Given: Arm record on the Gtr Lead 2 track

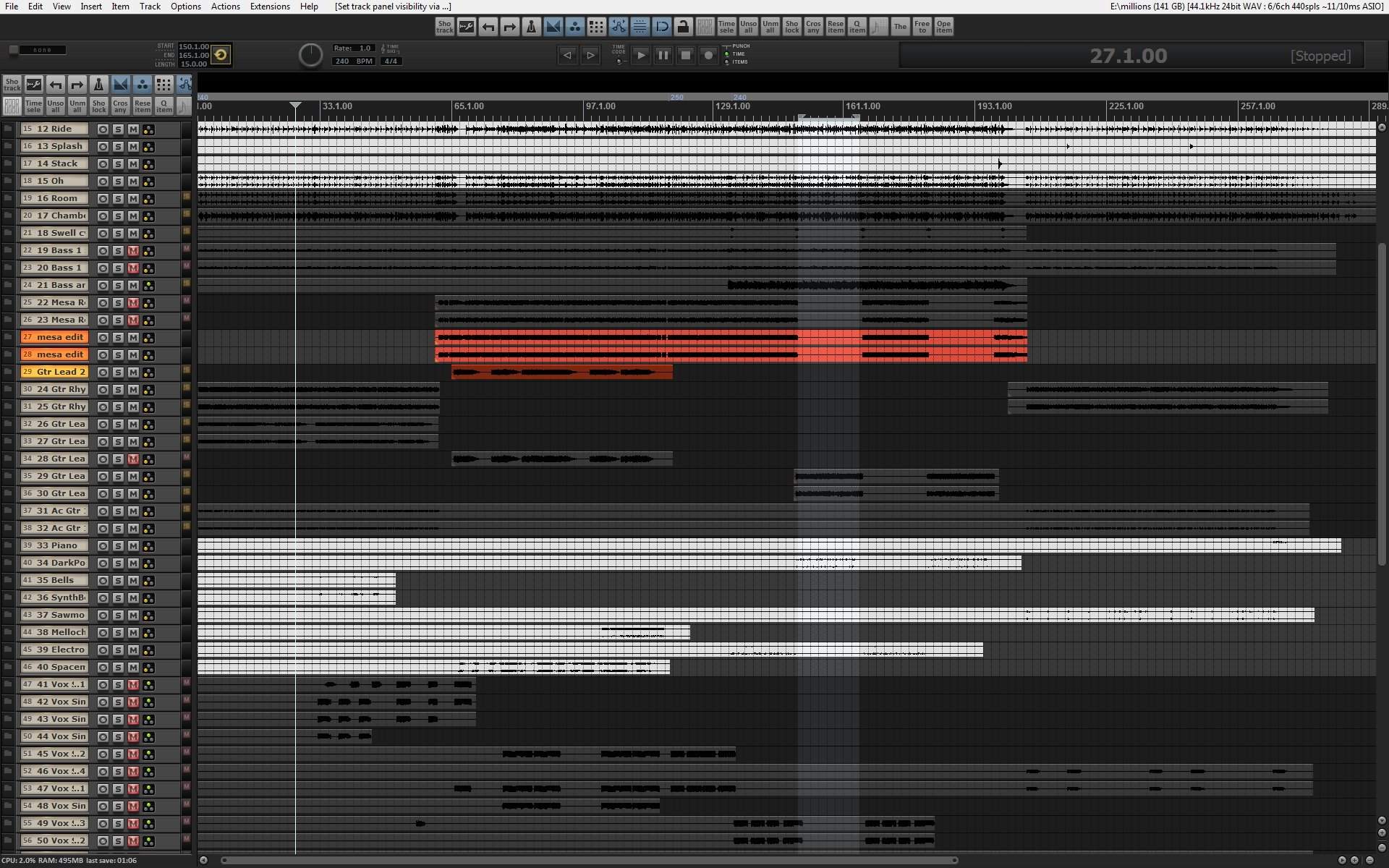Looking at the screenshot, I should tap(103, 373).
